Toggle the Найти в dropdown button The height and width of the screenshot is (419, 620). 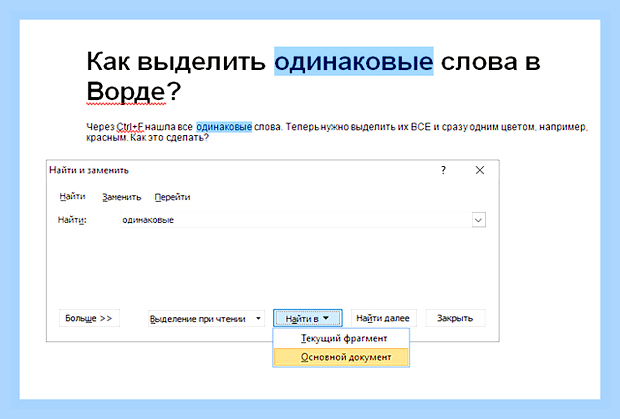(308, 318)
